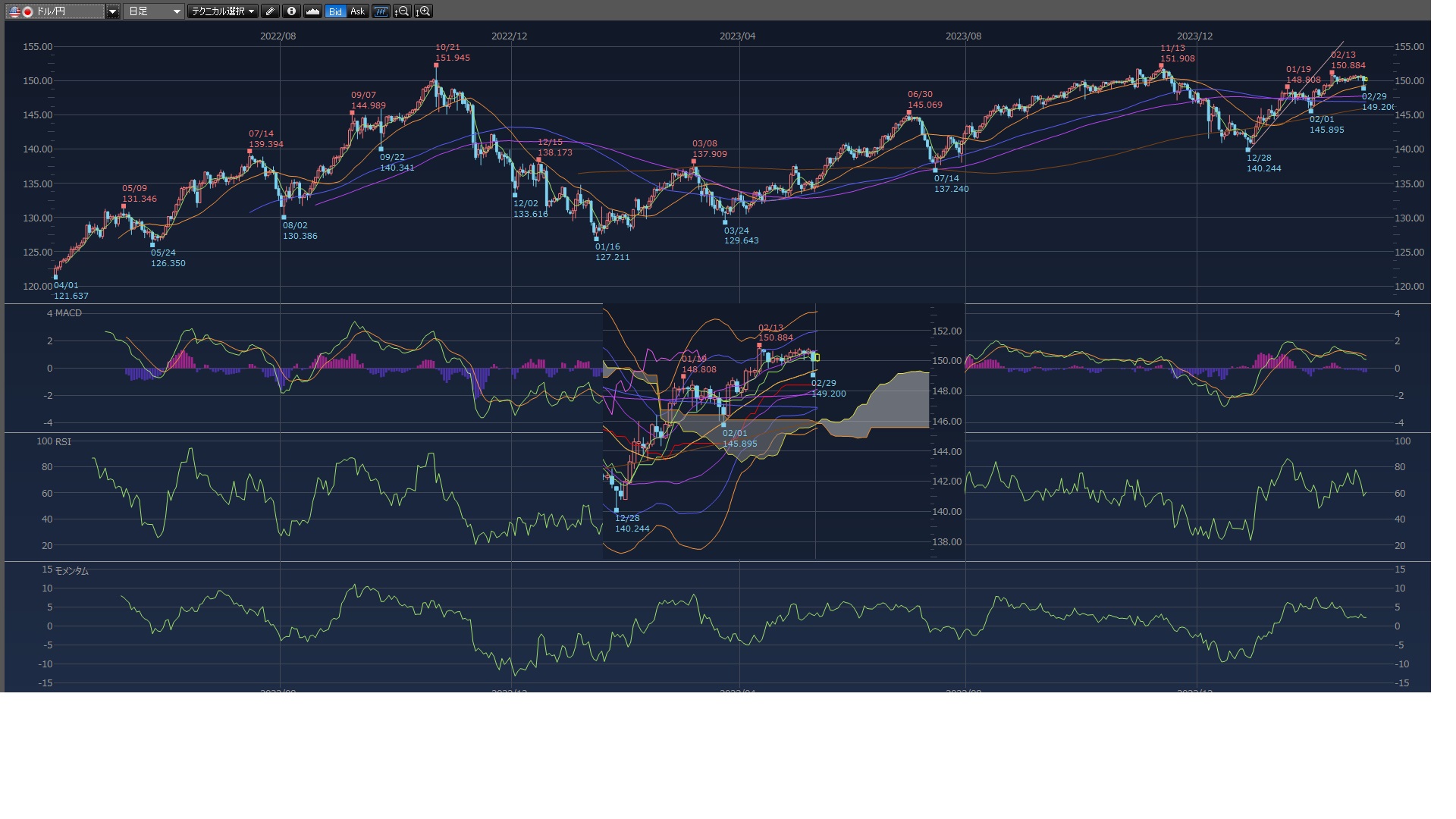Screen dimensions: 1456x819
Task: Click the pencil drawing tool icon
Action: [x=270, y=11]
